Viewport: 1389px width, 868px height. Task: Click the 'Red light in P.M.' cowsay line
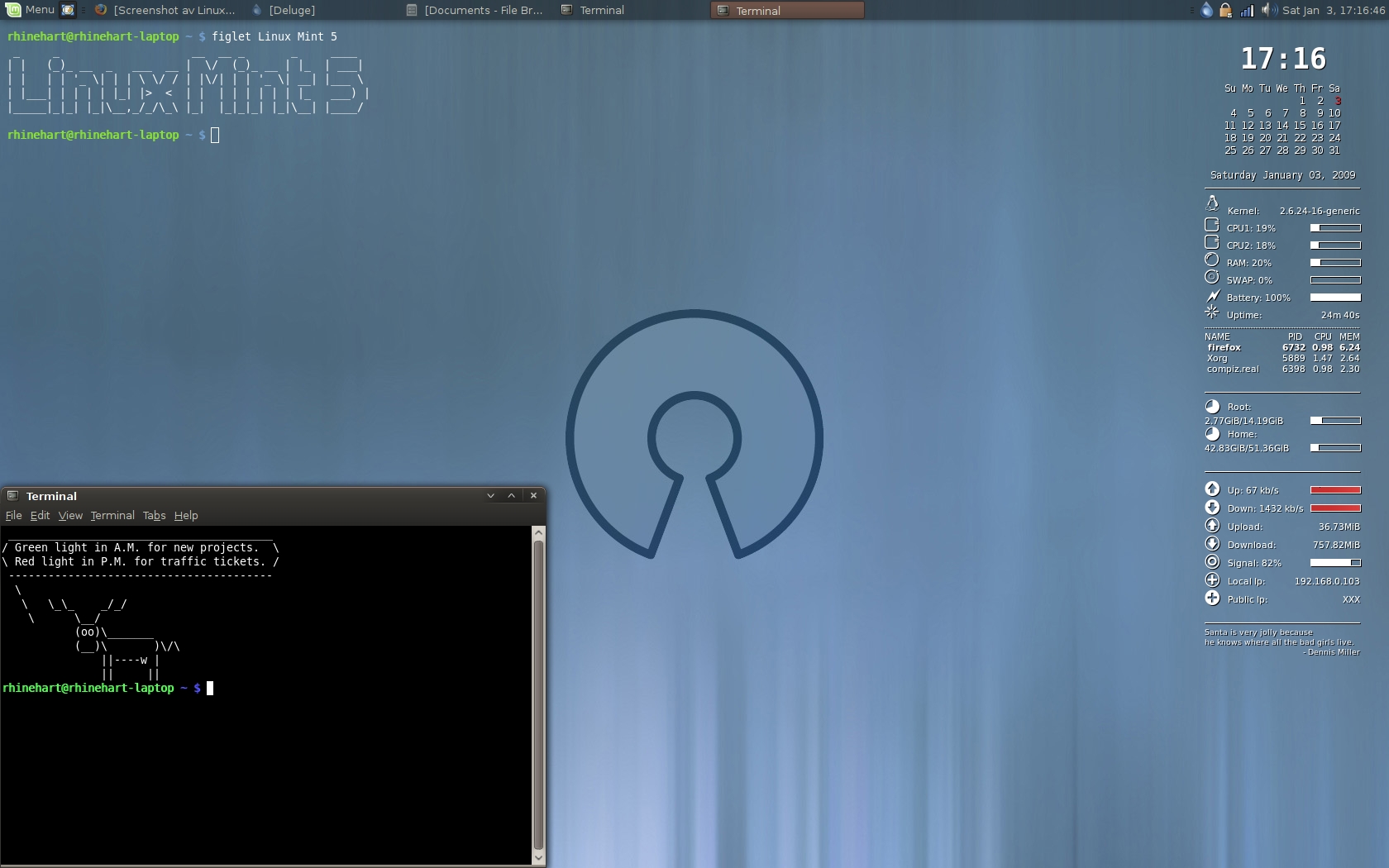coord(140,561)
